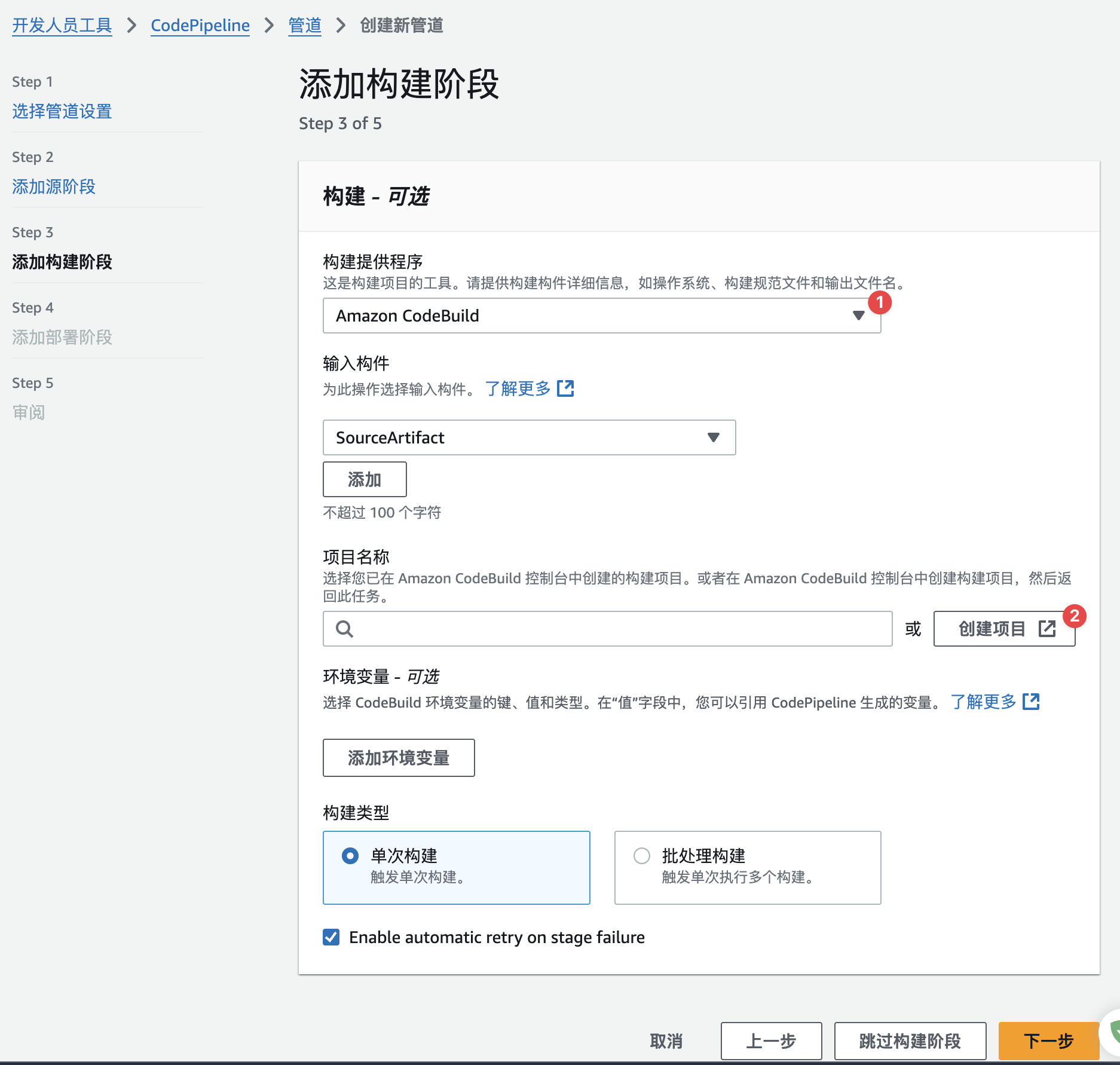The height and width of the screenshot is (1065, 1120).
Task: Open Step 2 添加源阶段
Action: [54, 186]
